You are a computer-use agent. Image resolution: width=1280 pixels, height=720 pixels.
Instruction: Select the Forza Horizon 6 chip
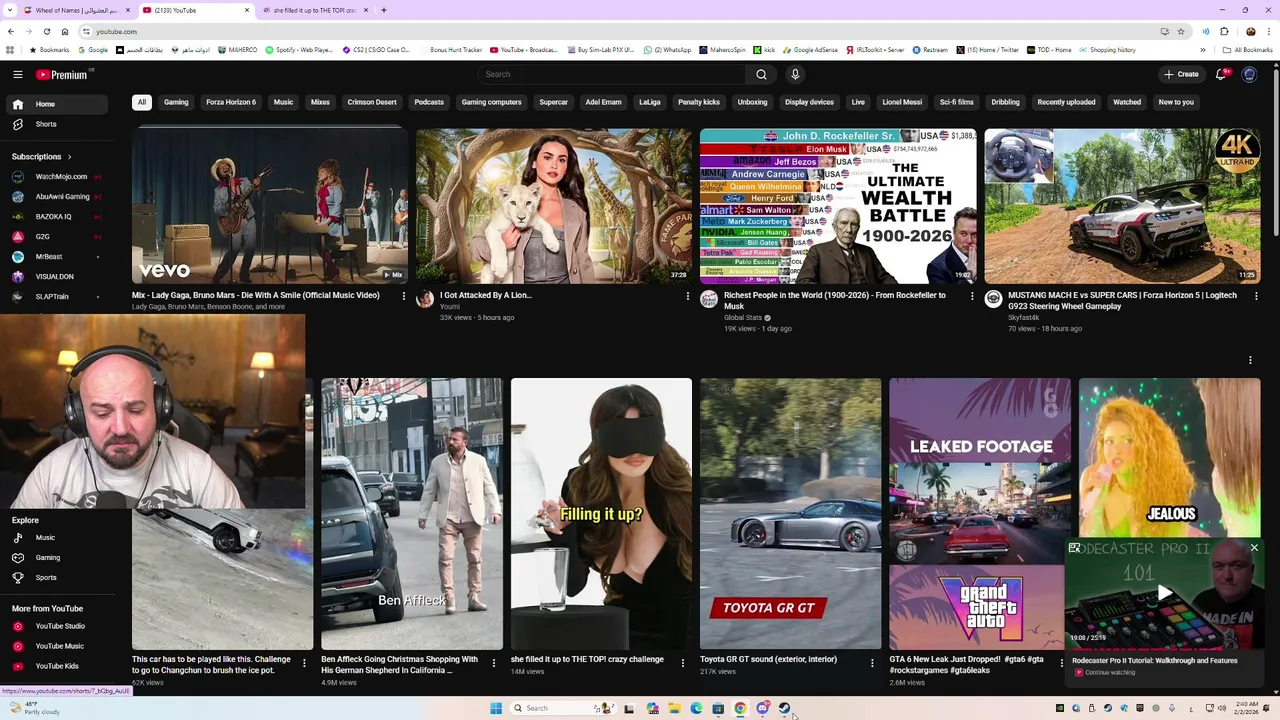pyautogui.click(x=231, y=102)
